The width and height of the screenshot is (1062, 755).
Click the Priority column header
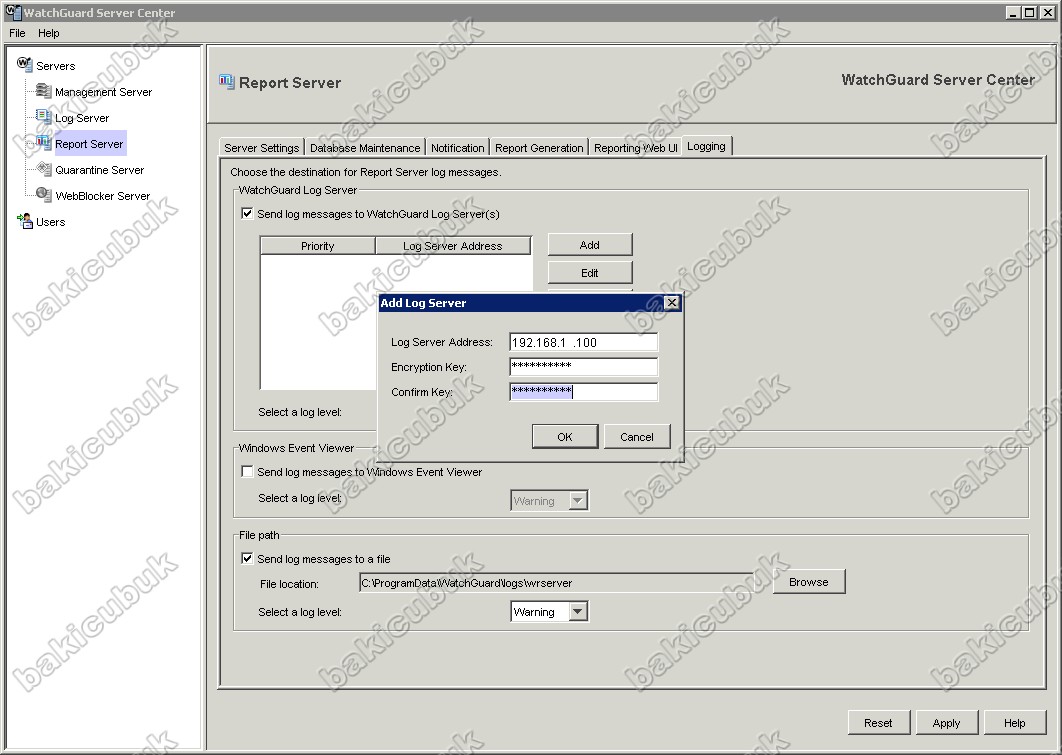[318, 246]
